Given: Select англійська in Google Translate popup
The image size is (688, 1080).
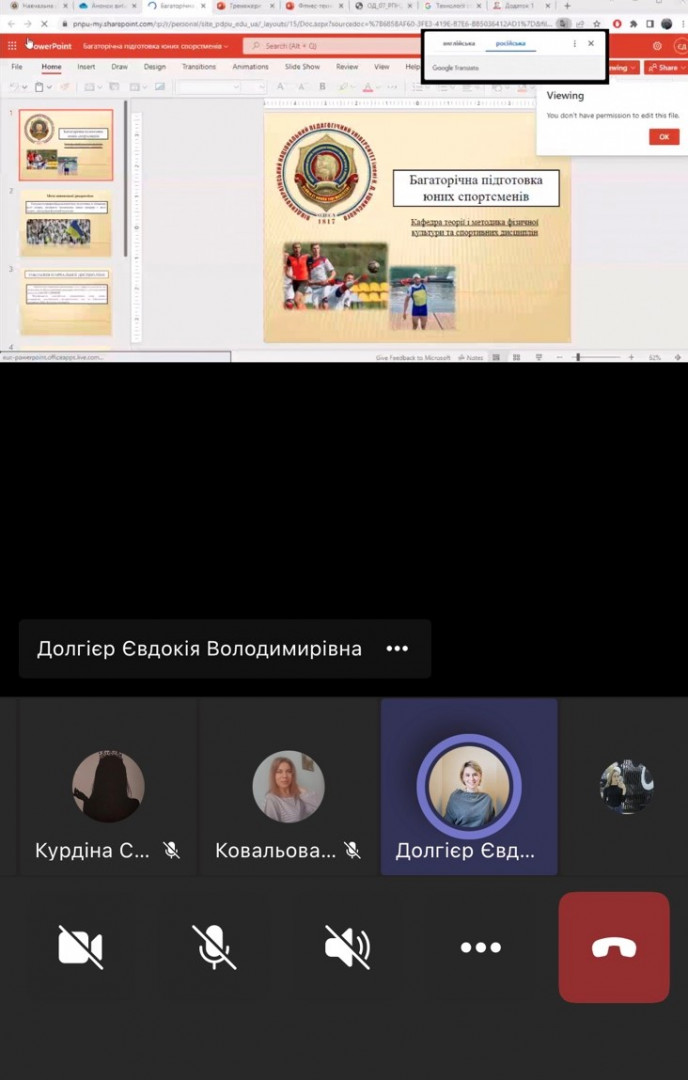Looking at the screenshot, I should tap(459, 43).
